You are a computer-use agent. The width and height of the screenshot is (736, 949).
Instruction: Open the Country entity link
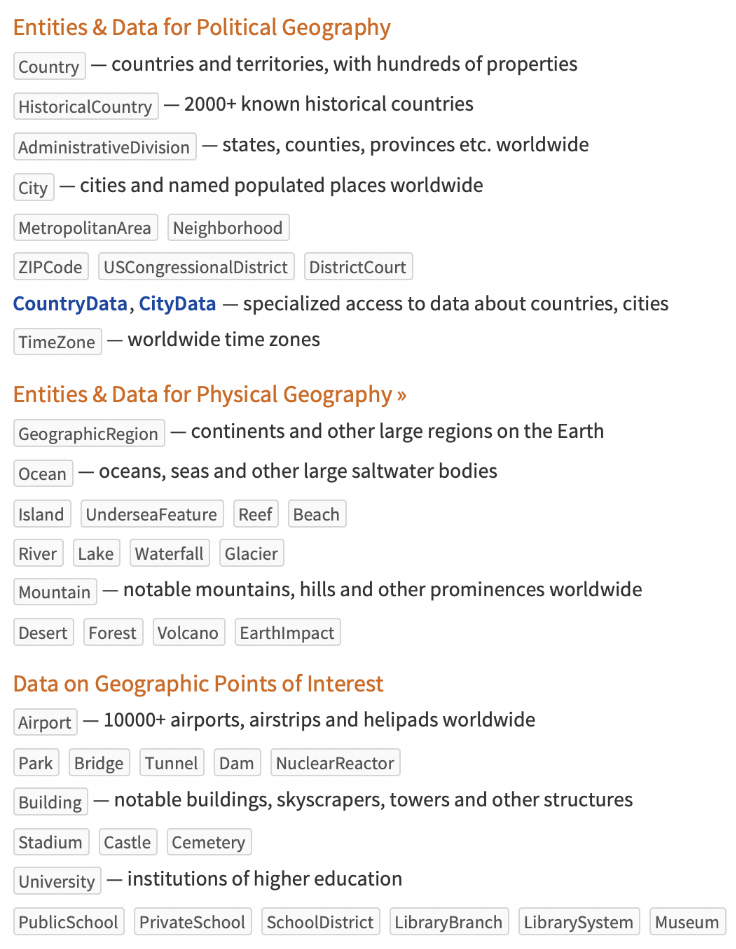point(49,67)
